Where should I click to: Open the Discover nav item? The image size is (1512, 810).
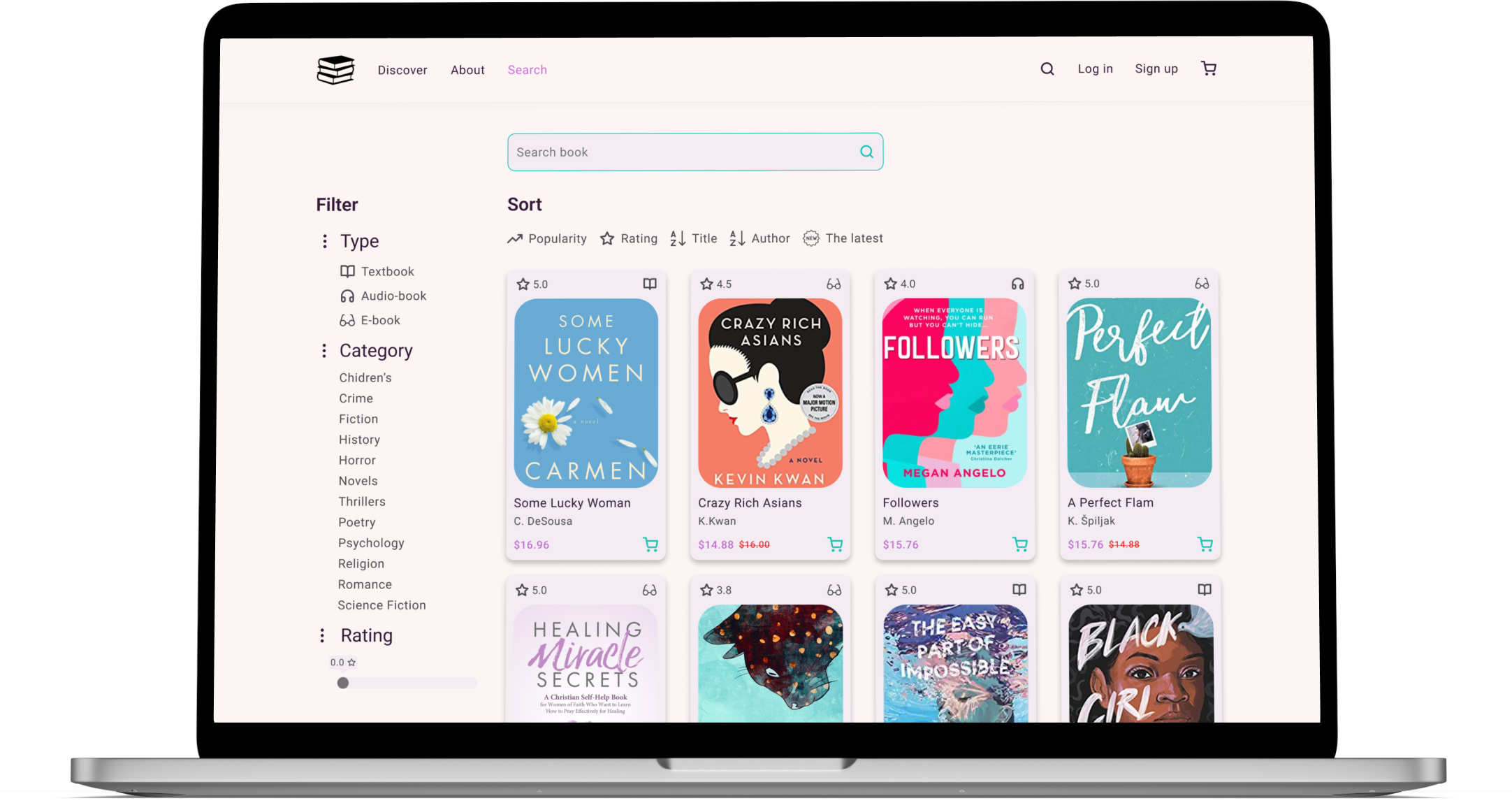(402, 70)
